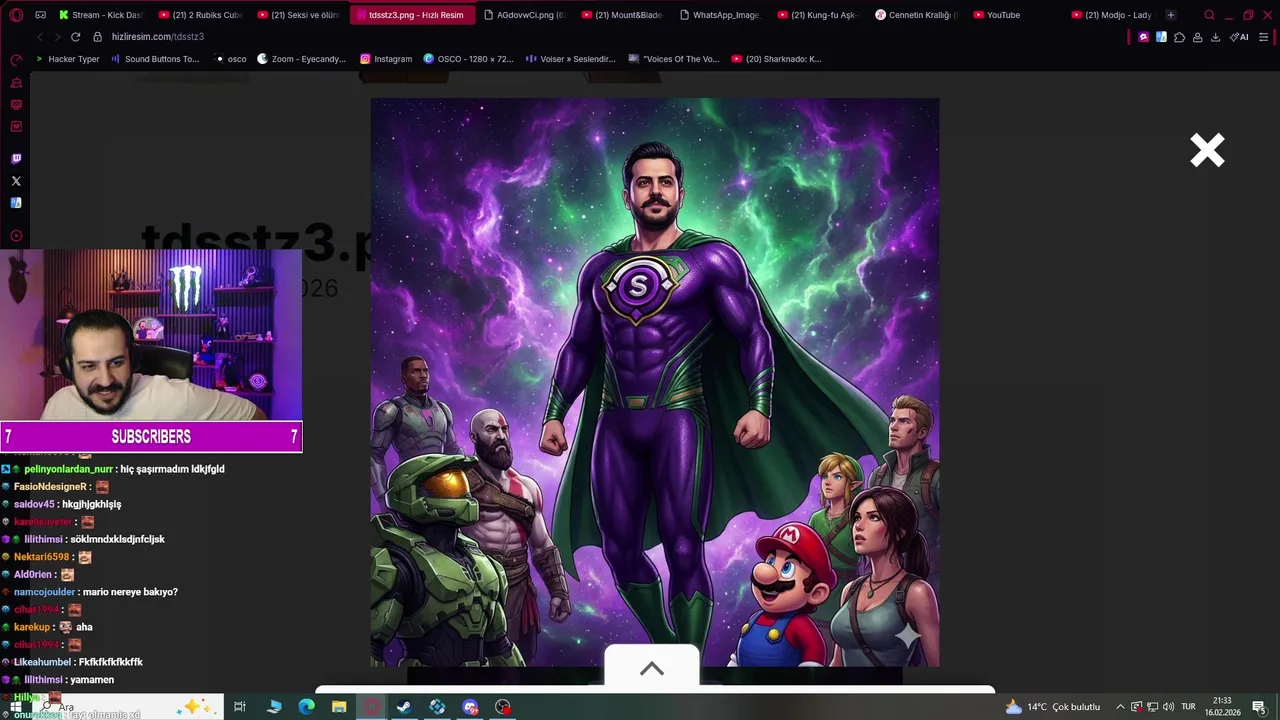Click the superhero image preview

(x=655, y=382)
